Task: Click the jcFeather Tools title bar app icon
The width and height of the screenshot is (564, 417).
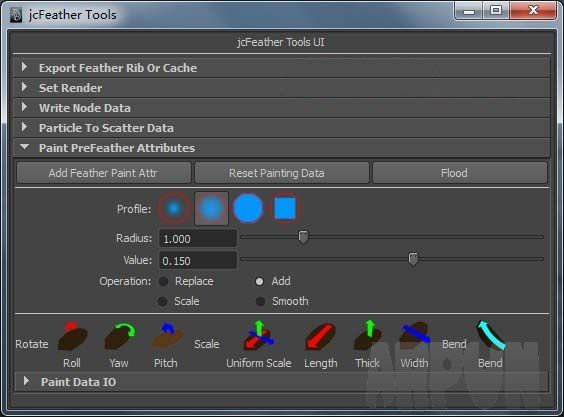Action: [x=16, y=15]
